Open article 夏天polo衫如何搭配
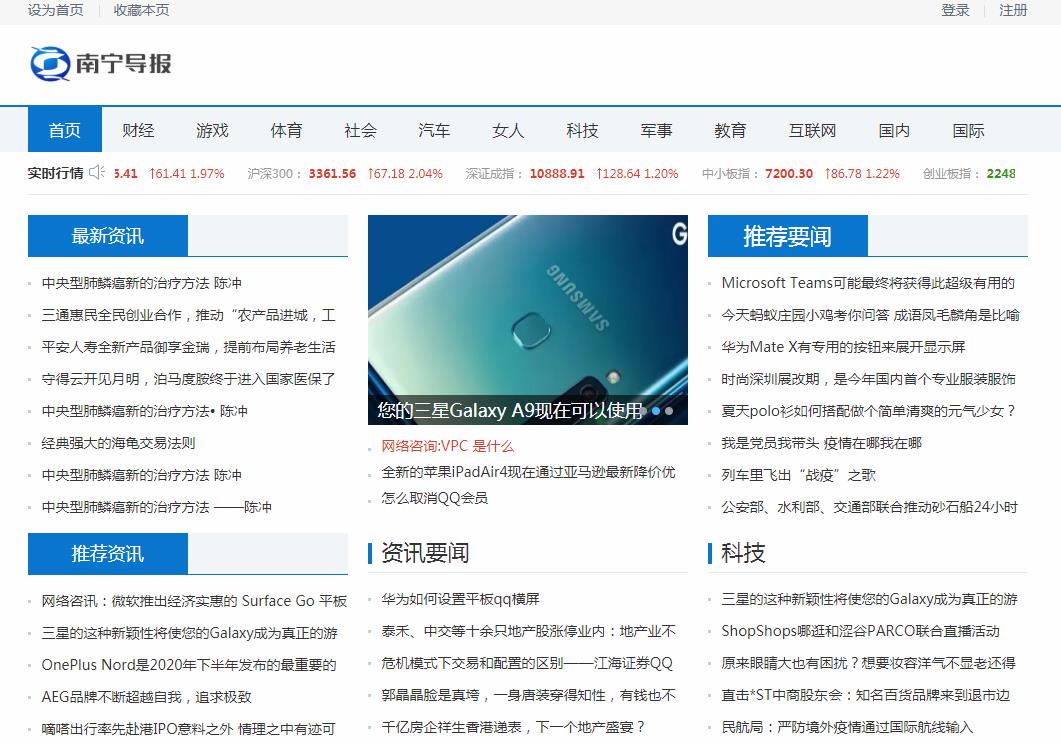This screenshot has height=744, width=1061. point(868,411)
